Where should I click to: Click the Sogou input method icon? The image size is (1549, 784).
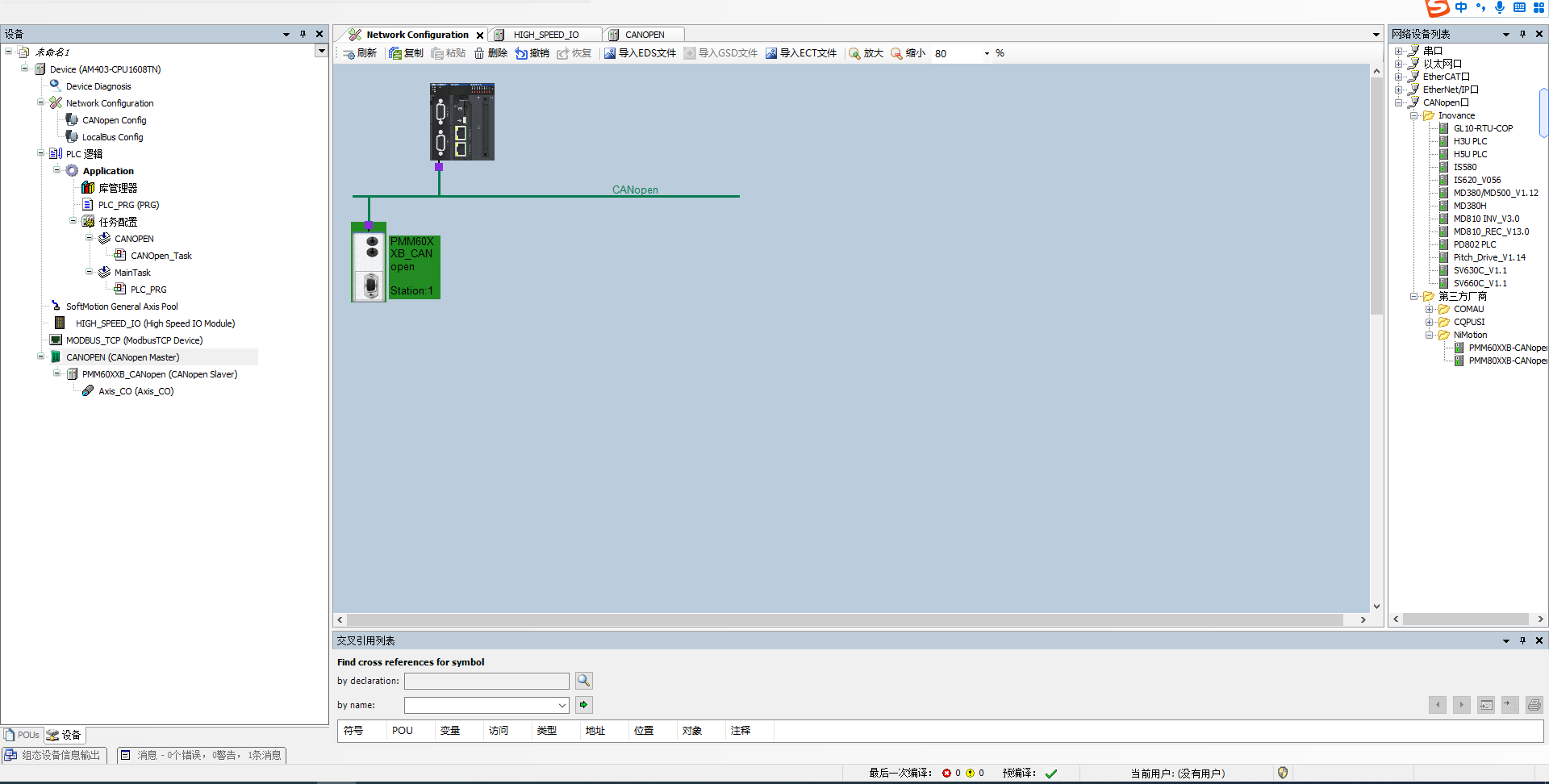(1437, 8)
